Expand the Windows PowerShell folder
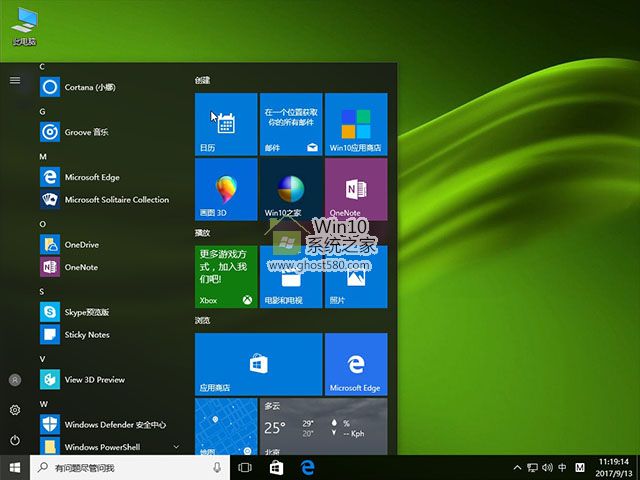Screen dimensions: 640x480 coord(109,446)
